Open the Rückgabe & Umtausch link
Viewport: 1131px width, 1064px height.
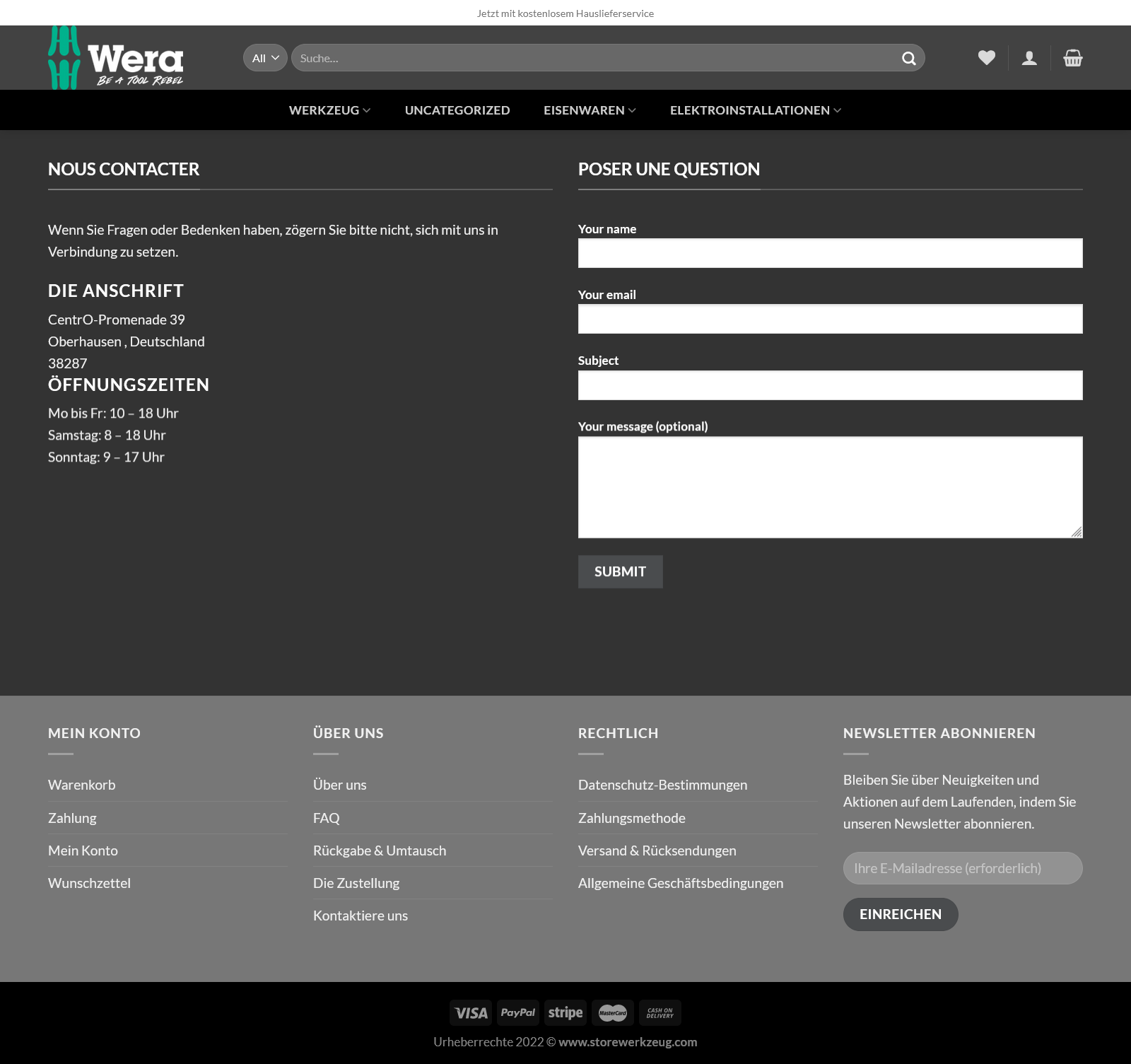(x=380, y=850)
